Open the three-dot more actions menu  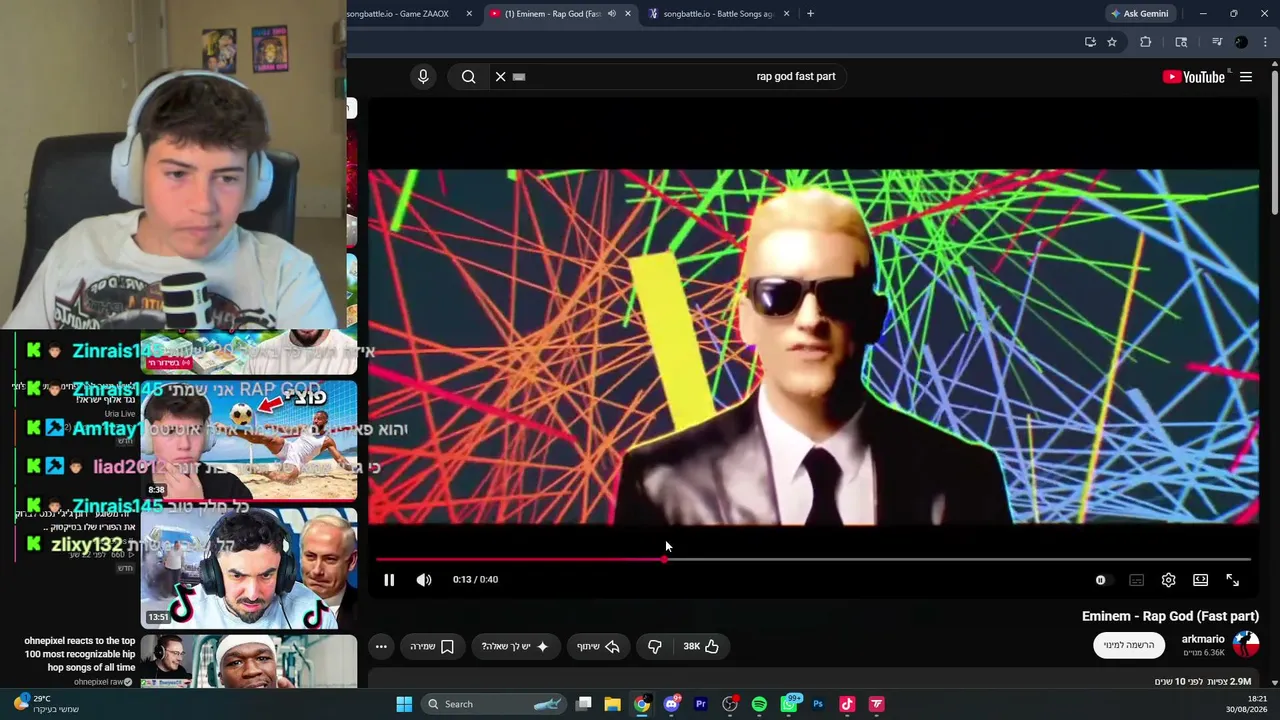coord(381,647)
